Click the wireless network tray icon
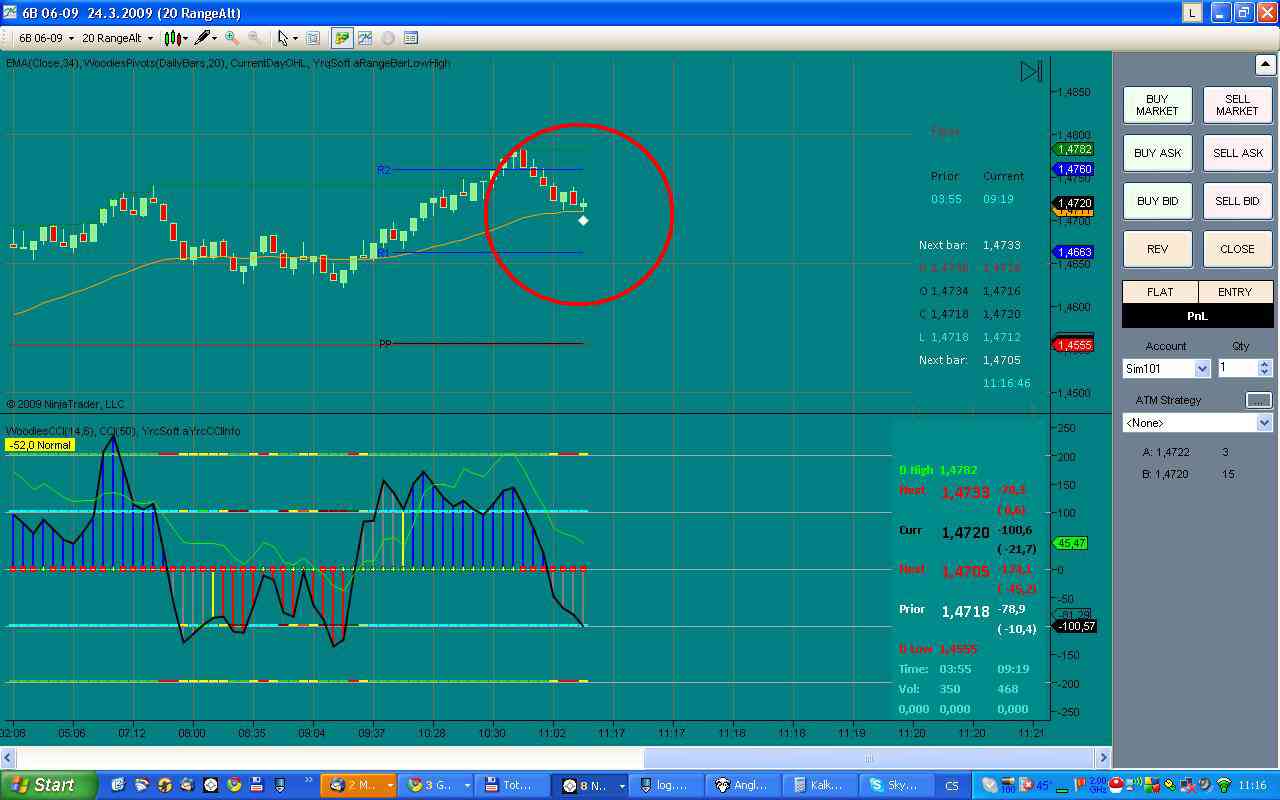The width and height of the screenshot is (1280, 800). point(1224,785)
